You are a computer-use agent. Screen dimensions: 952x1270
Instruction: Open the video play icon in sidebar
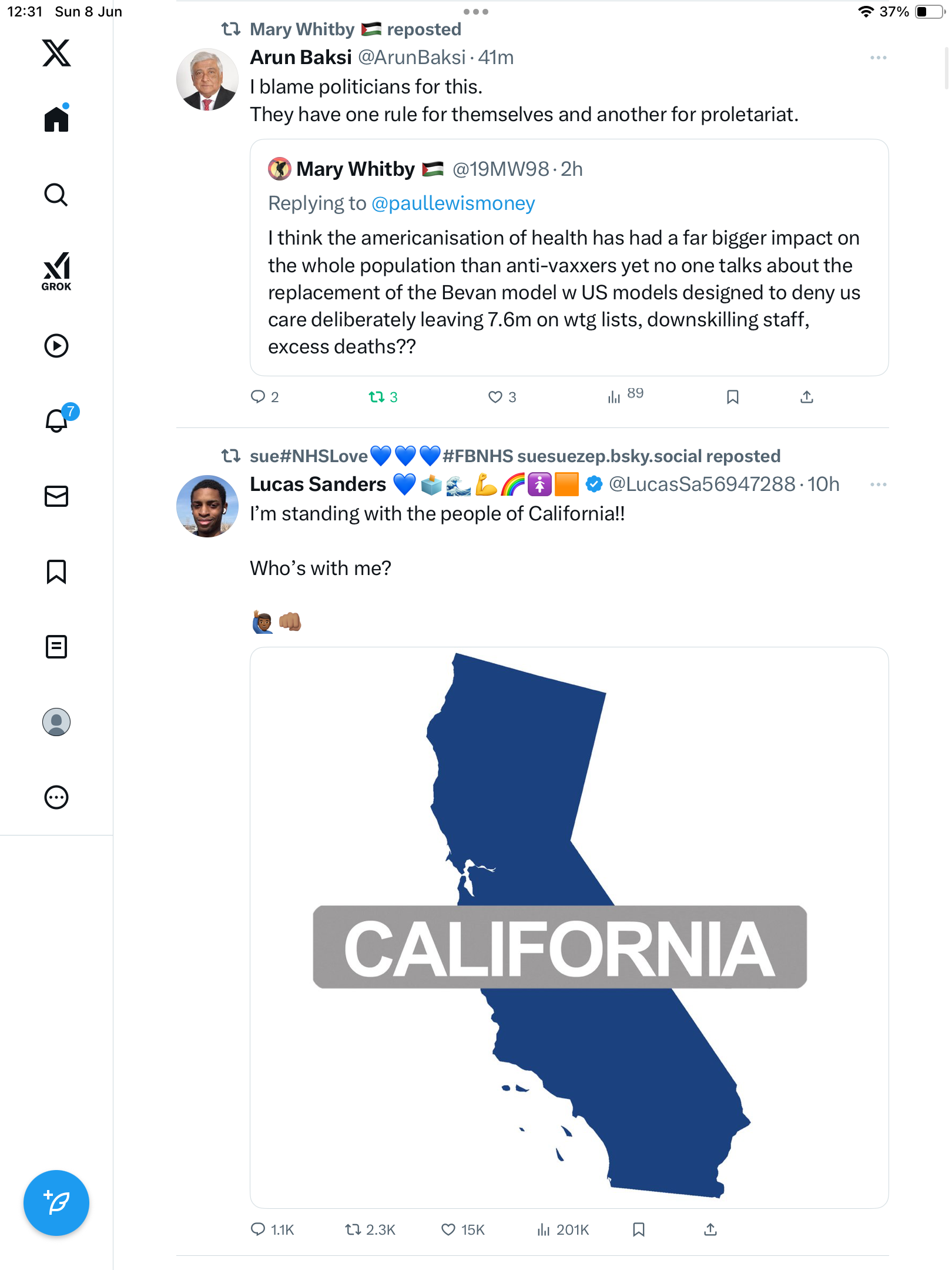click(x=56, y=346)
